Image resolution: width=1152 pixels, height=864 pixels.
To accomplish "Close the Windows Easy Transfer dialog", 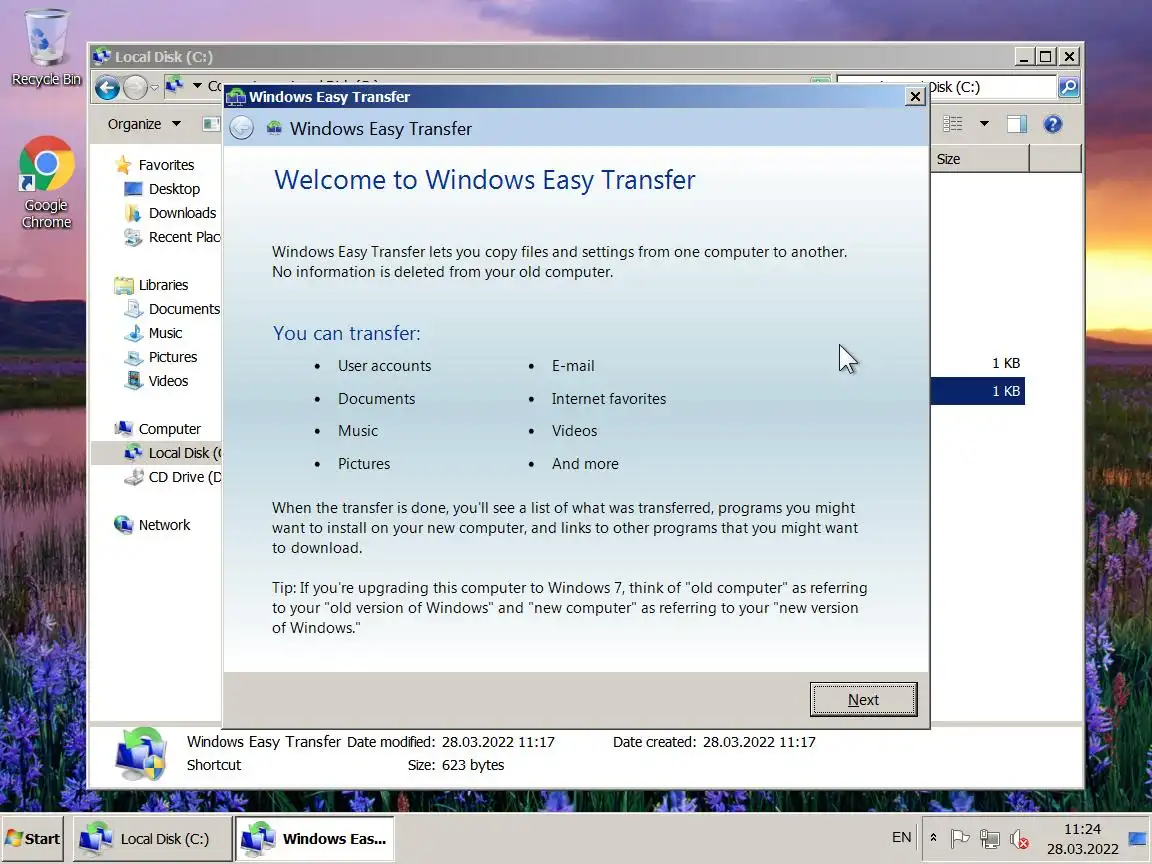I will [915, 96].
